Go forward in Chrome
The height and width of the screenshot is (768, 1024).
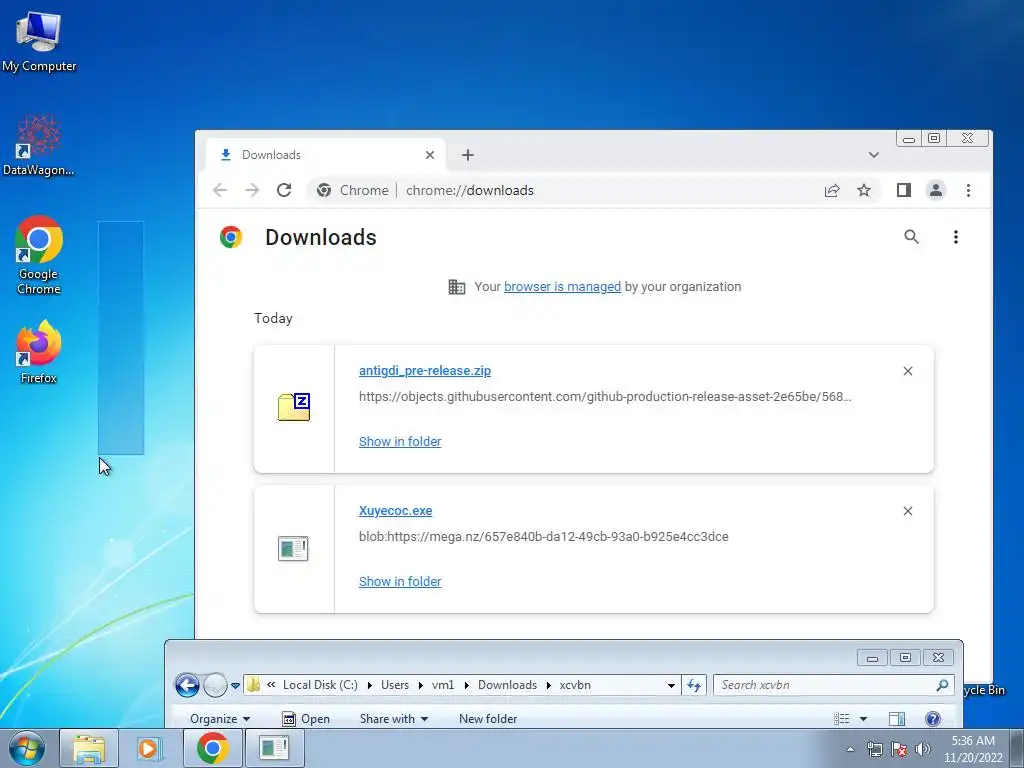(252, 190)
